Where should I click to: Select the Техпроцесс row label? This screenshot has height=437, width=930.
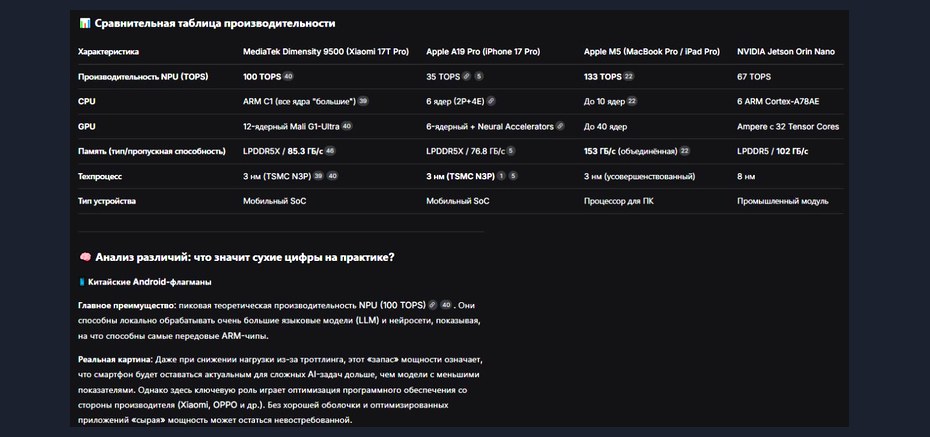100,176
